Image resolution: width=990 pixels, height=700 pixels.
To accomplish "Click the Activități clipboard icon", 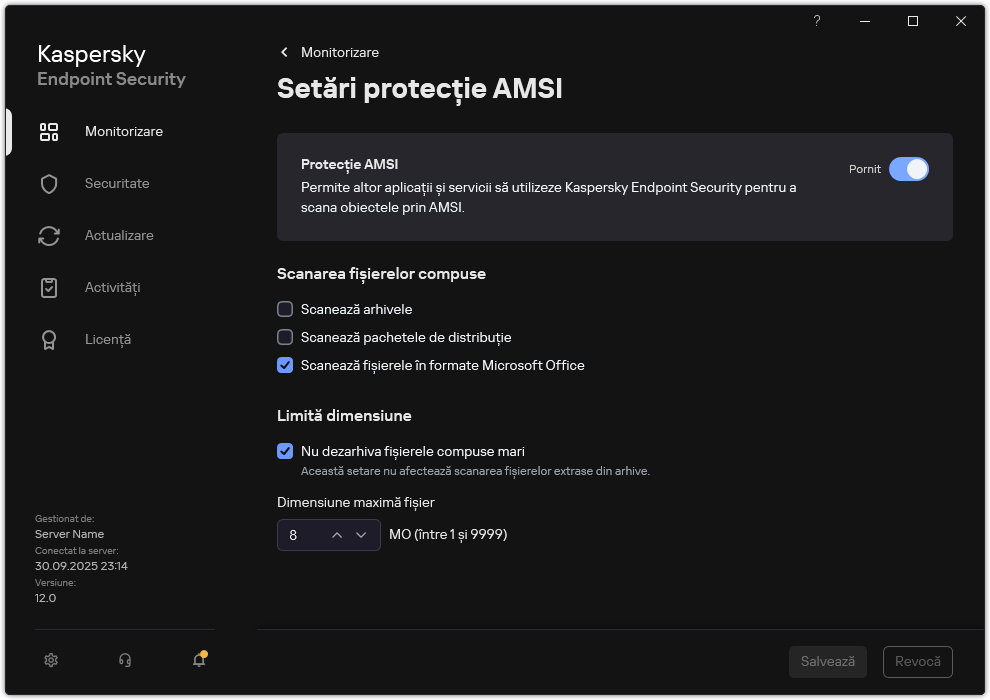I will 49,288.
